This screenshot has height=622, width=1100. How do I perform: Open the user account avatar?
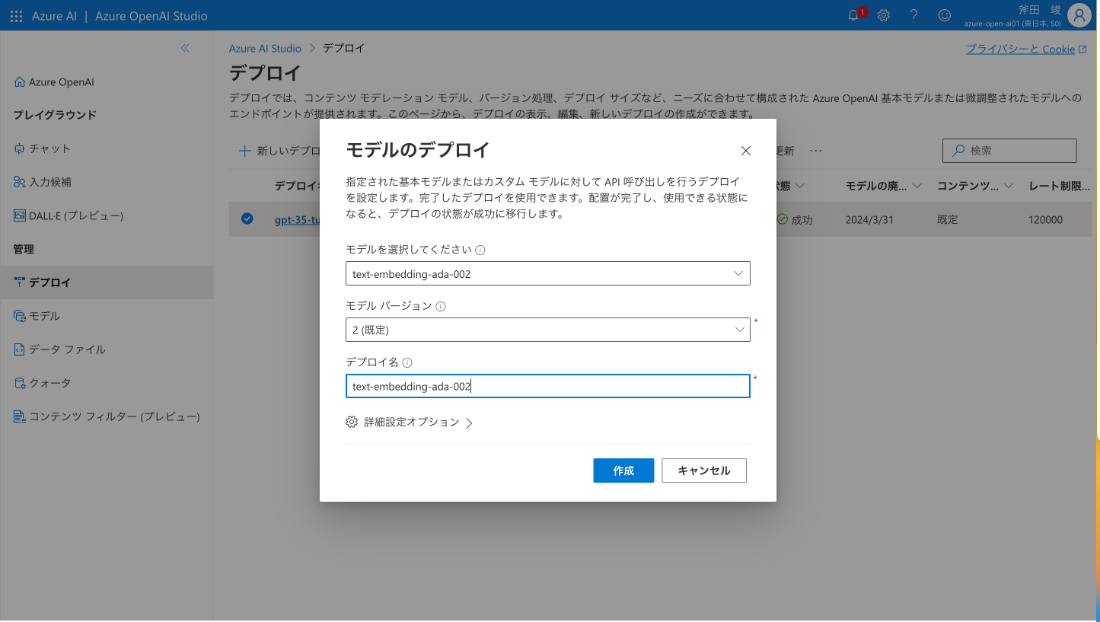(1078, 15)
